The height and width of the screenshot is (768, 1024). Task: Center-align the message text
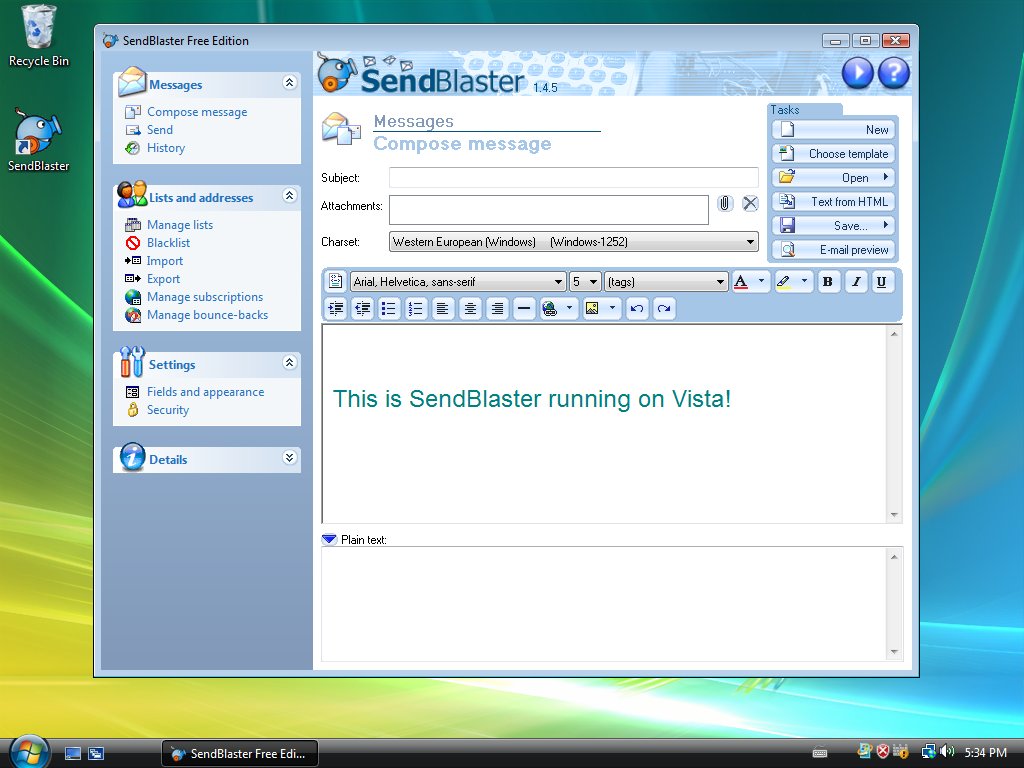(x=470, y=309)
